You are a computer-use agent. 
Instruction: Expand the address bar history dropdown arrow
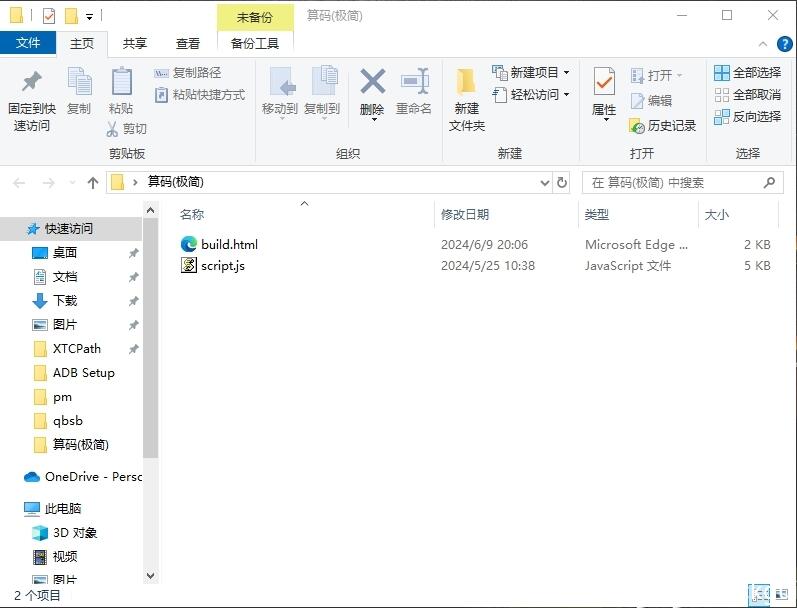[x=545, y=183]
